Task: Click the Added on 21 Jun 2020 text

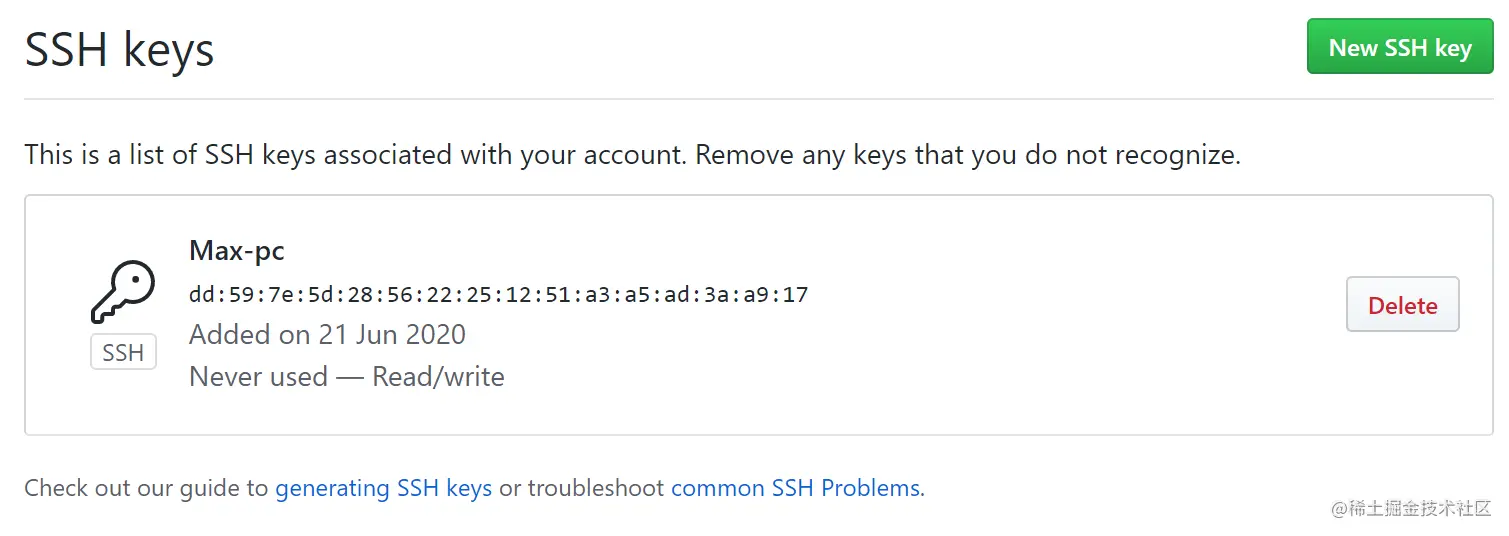Action: (x=327, y=334)
